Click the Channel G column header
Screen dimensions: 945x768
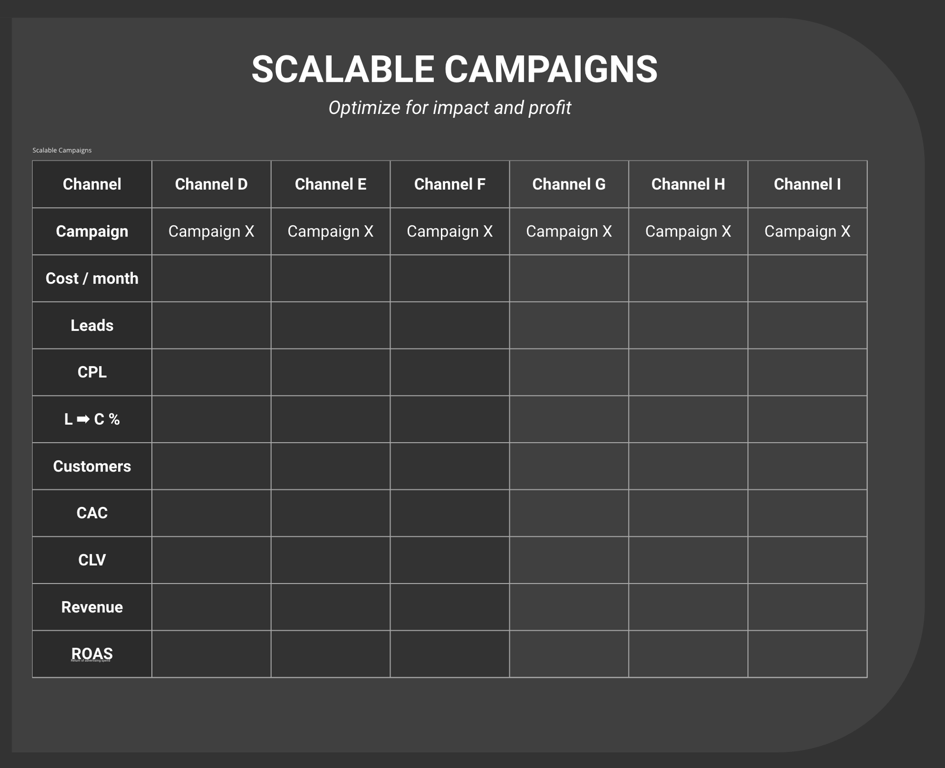568,184
